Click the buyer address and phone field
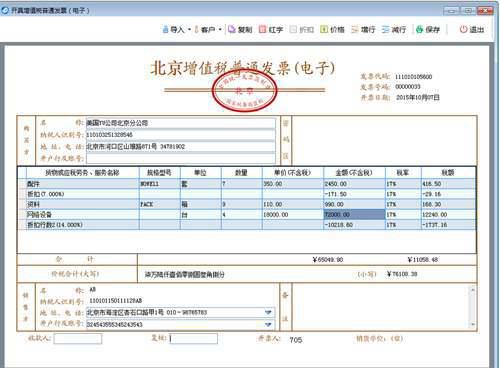The image size is (500, 368). click(181, 147)
